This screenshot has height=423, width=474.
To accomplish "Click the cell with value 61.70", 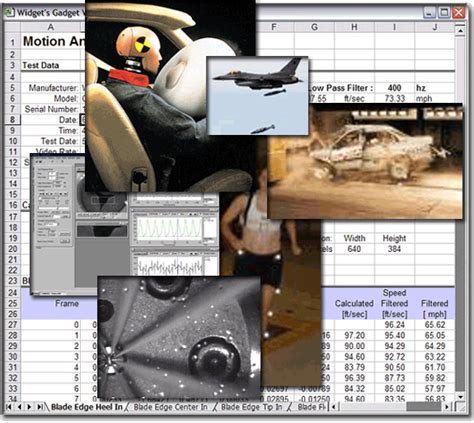I will coord(435,367).
